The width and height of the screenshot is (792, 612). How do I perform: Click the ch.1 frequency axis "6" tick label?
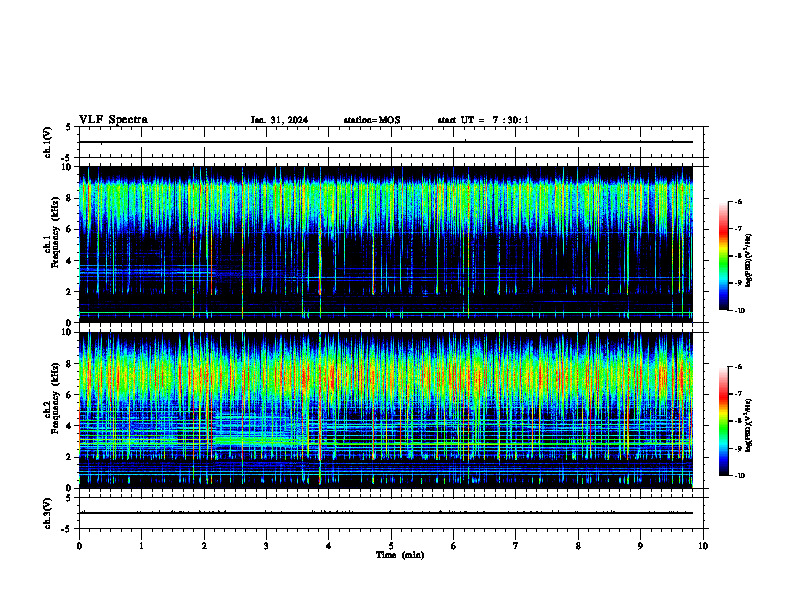tap(69, 229)
